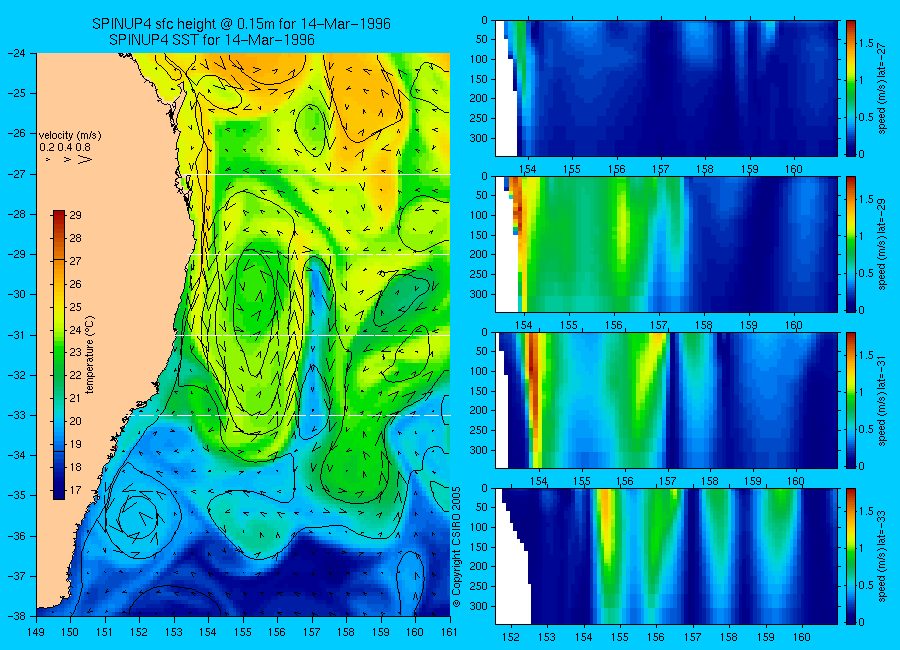Click the 29 tick on temperature color bar
Screen dimensions: 900x650
pos(75,215)
